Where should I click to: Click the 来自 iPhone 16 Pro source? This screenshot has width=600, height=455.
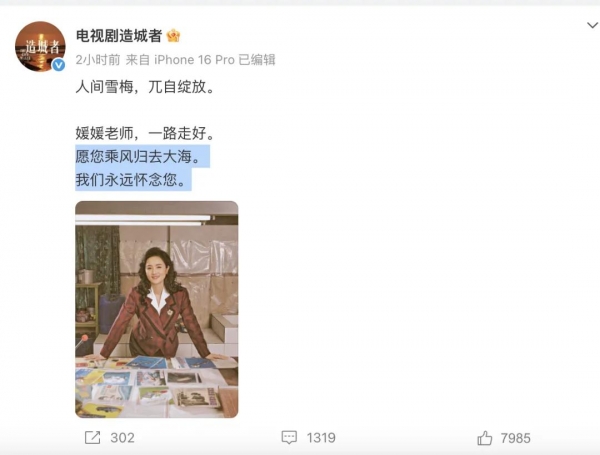[x=180, y=60]
